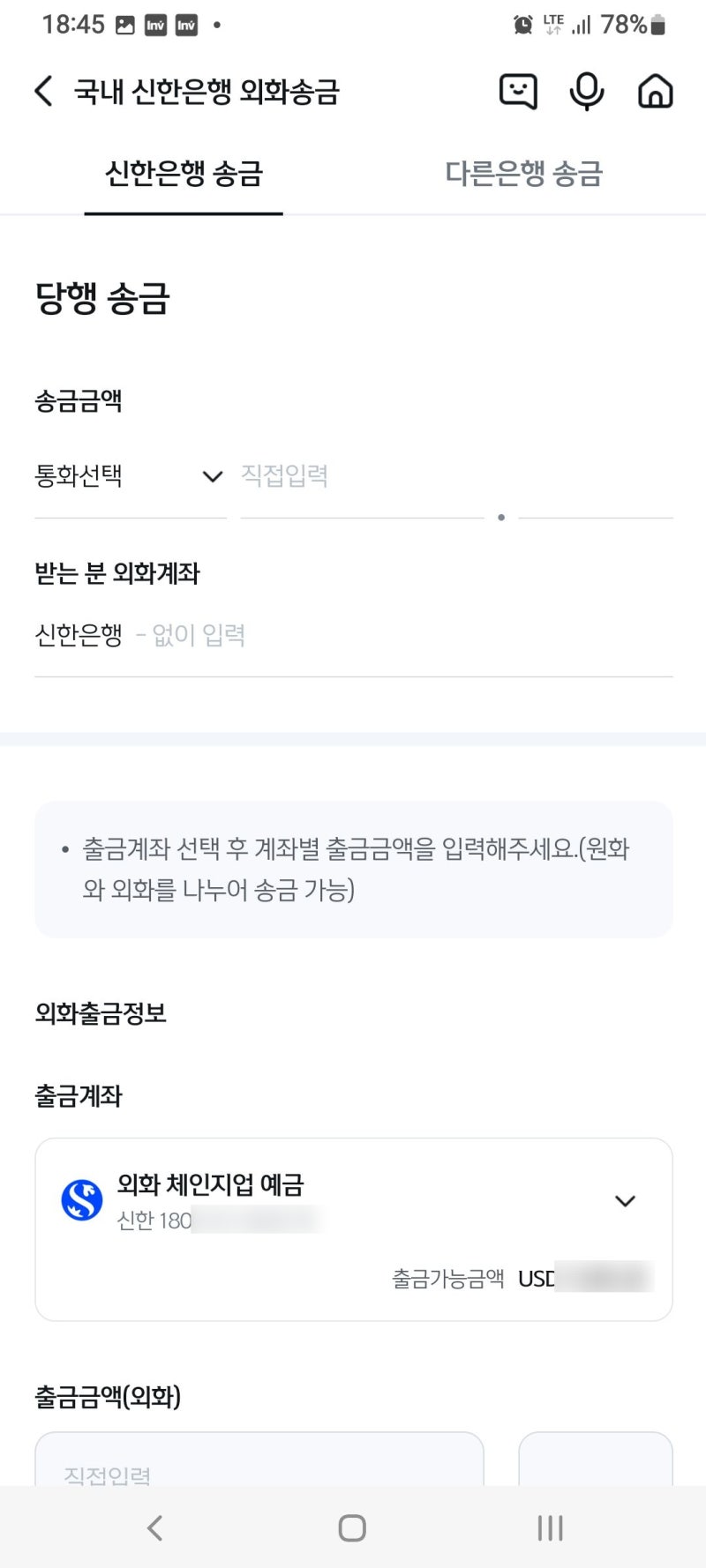706x1568 pixels.
Task: Tap the back arrow in the header
Action: point(42,91)
